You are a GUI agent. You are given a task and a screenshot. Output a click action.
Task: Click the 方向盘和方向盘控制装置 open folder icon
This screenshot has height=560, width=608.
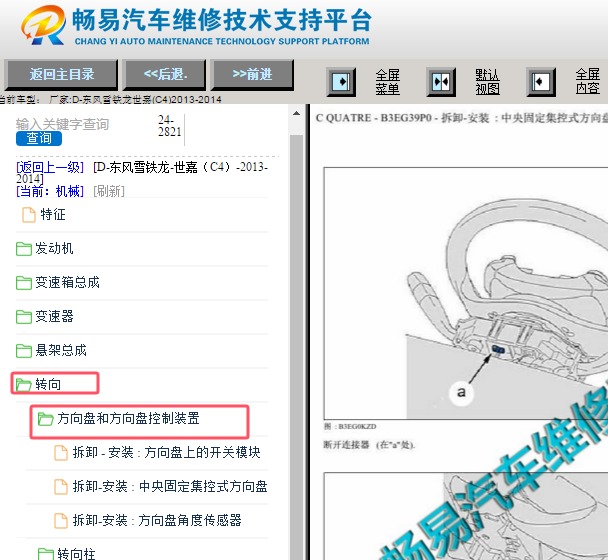click(x=45, y=419)
